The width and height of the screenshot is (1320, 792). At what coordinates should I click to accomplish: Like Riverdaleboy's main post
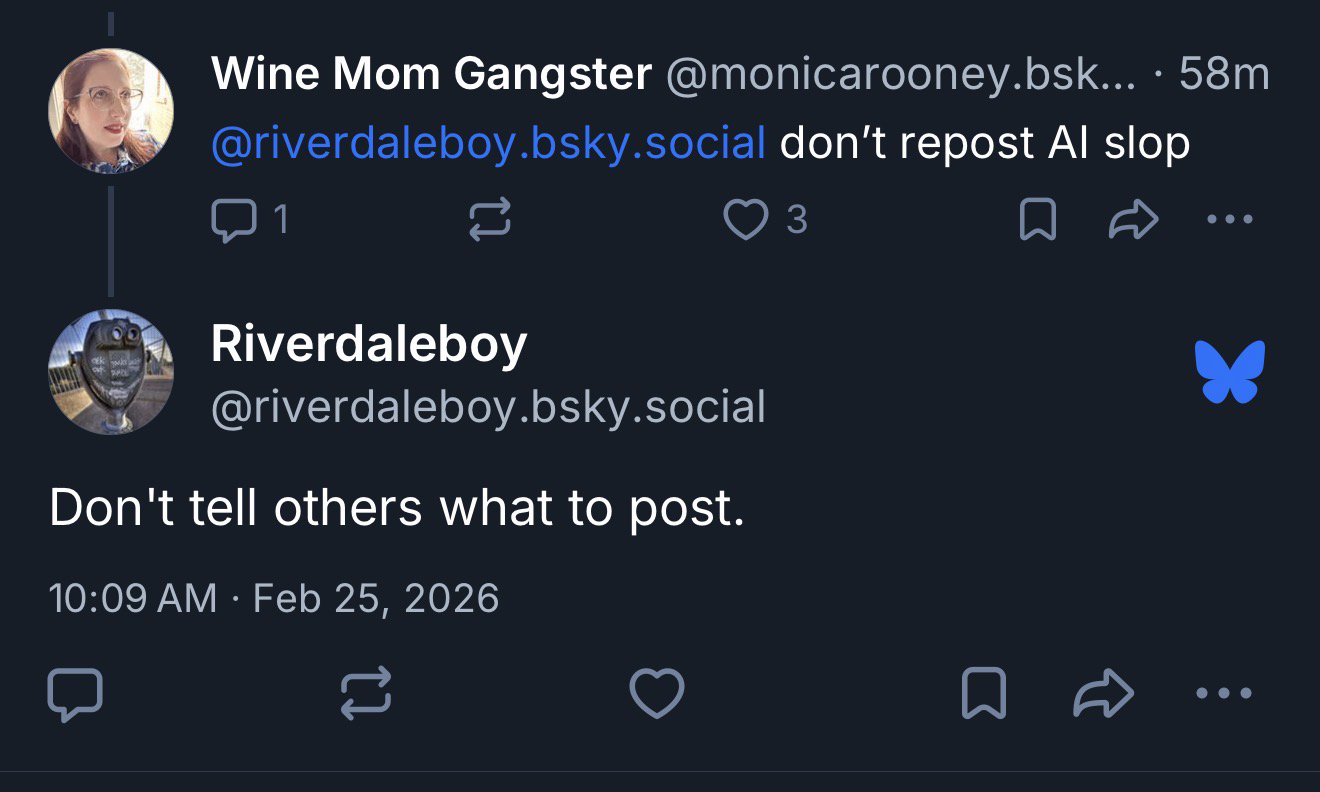pyautogui.click(x=656, y=693)
